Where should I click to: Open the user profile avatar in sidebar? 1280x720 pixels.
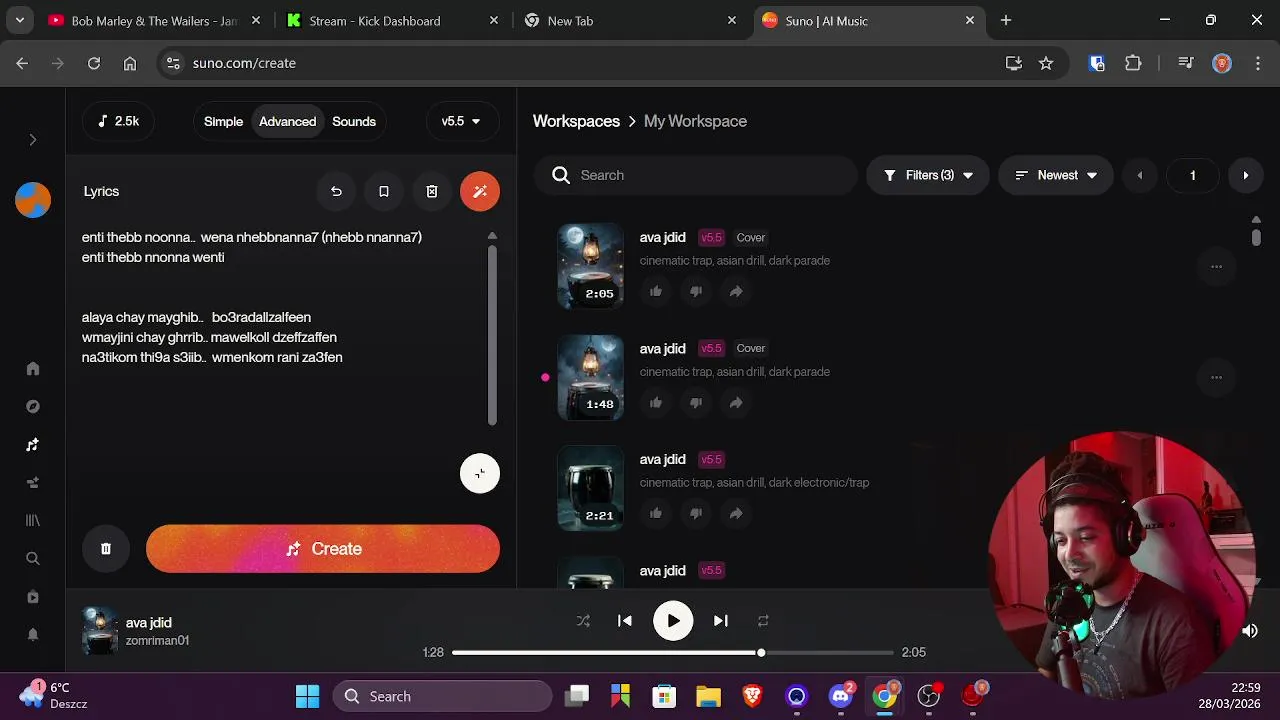click(x=33, y=200)
